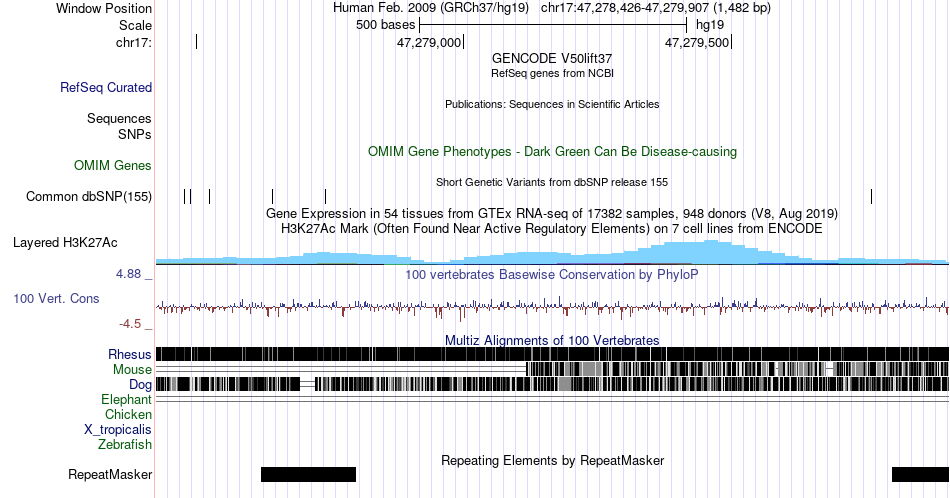
Task: Click the left RepeatMasker black block
Action: tap(308, 474)
